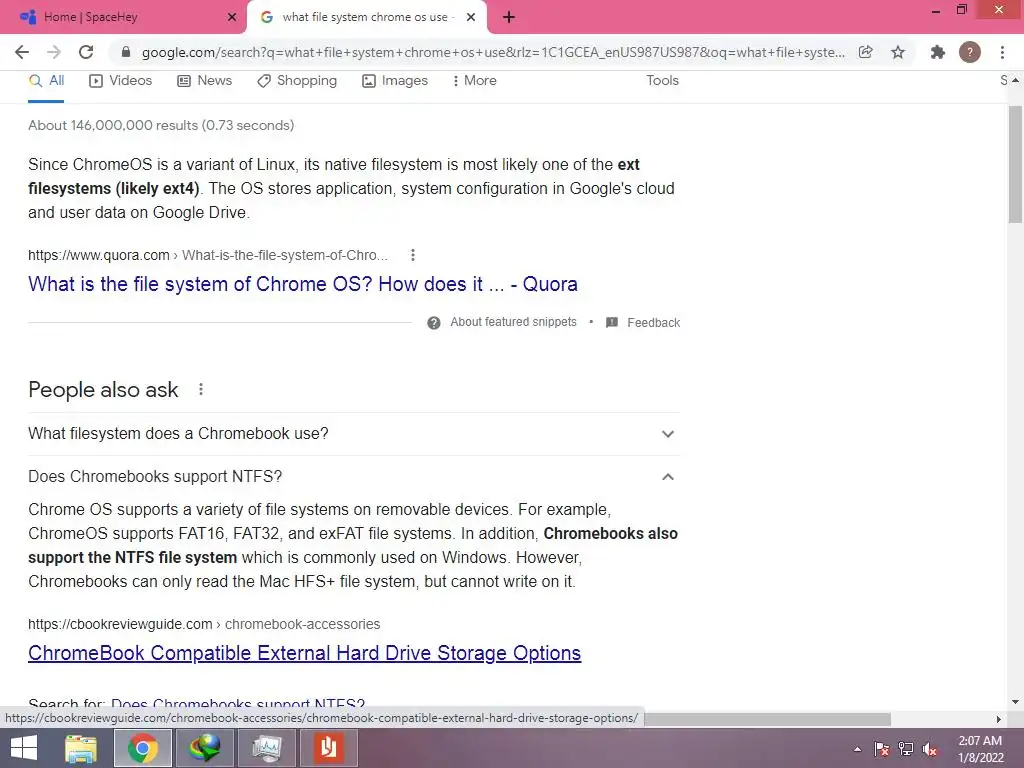The height and width of the screenshot is (768, 1024).
Task: Switch to the Home | SpaceHey tab
Action: pos(123,18)
